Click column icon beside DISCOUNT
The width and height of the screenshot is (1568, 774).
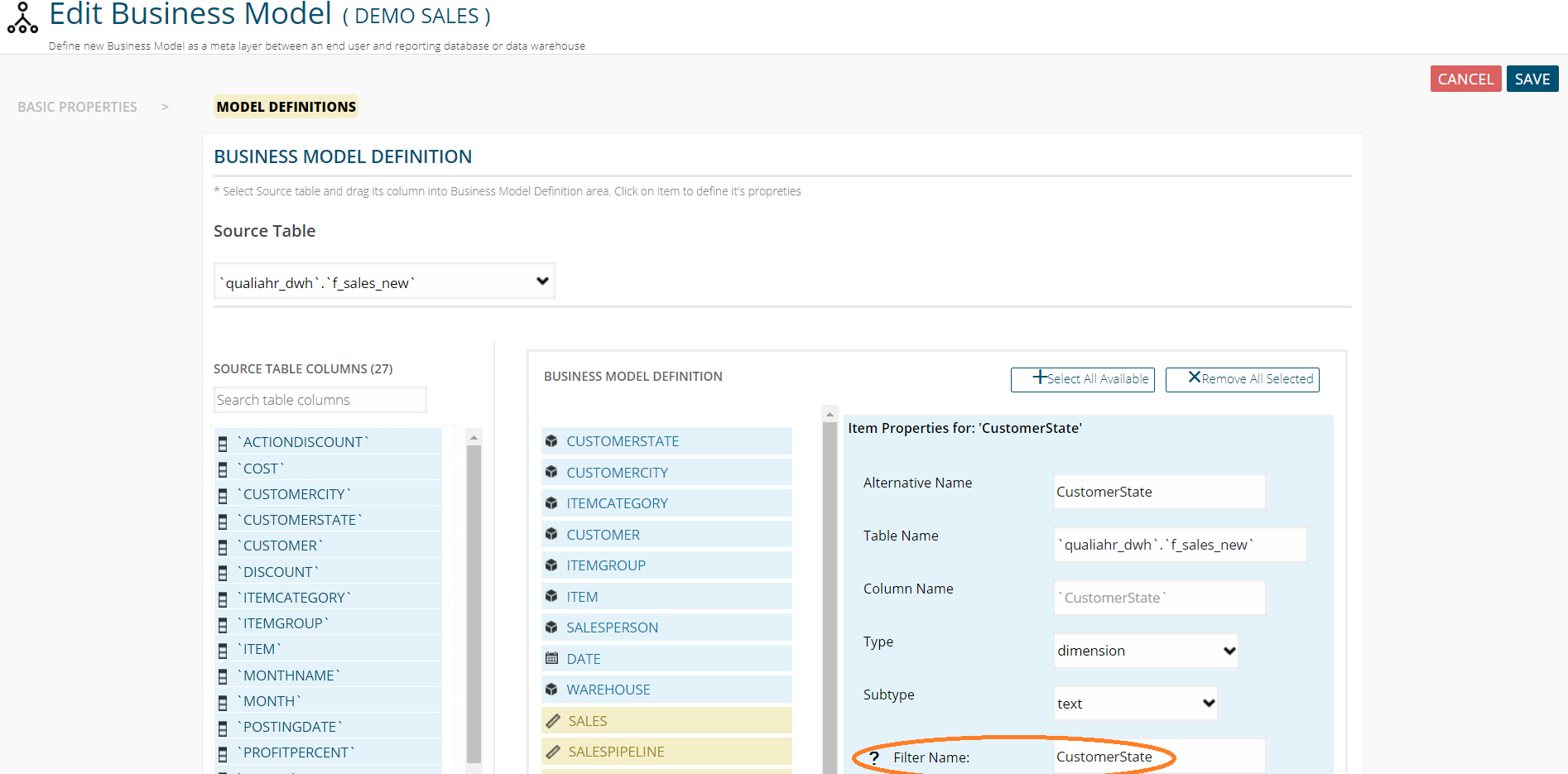click(223, 573)
